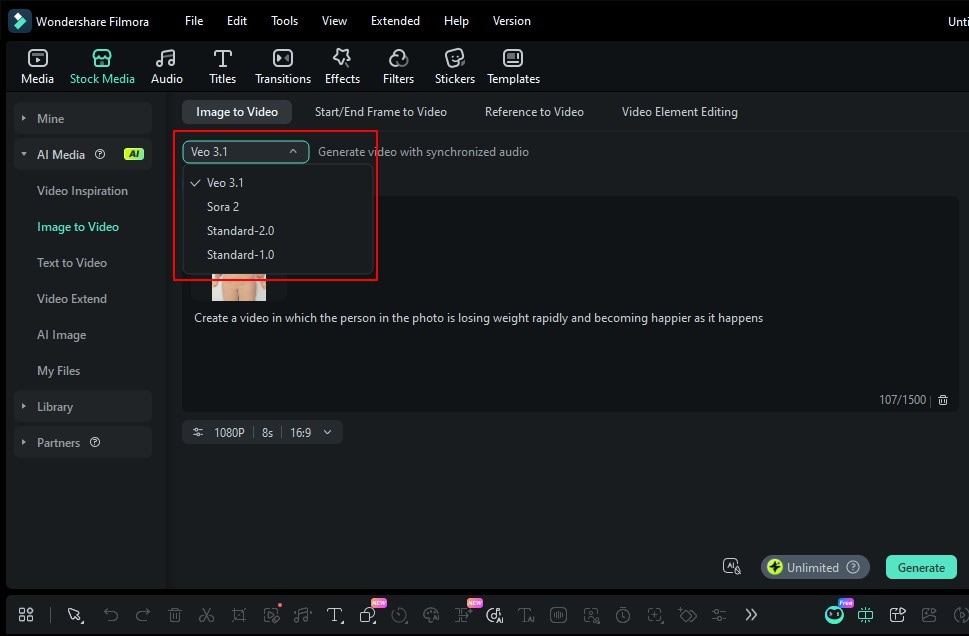Open the Audio panel from the top toolbar
Viewport: 969px width, 636px height.
click(x=166, y=65)
